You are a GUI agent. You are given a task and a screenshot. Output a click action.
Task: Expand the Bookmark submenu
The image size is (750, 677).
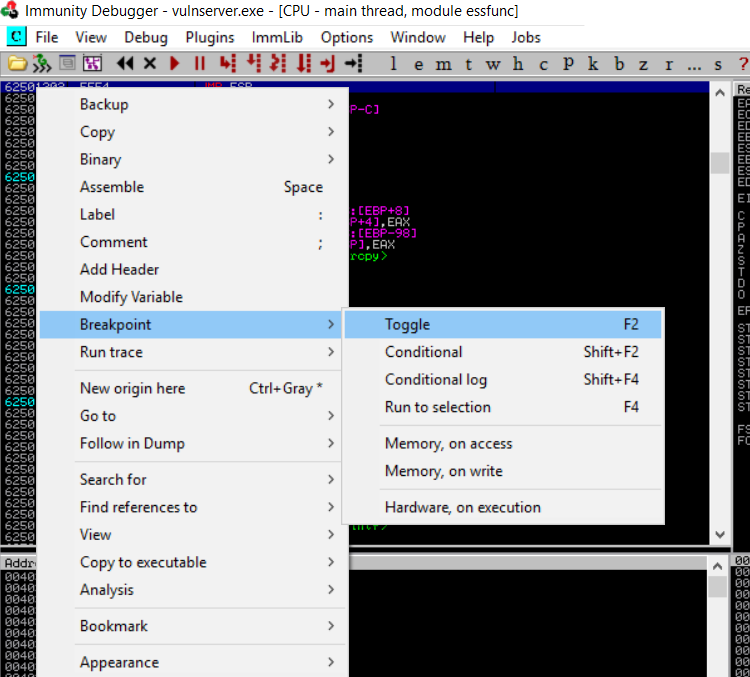tap(190, 626)
